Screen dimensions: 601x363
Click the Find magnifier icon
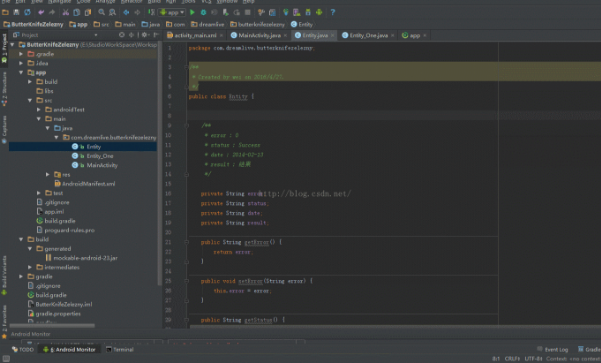pyautogui.click(x=101, y=12)
